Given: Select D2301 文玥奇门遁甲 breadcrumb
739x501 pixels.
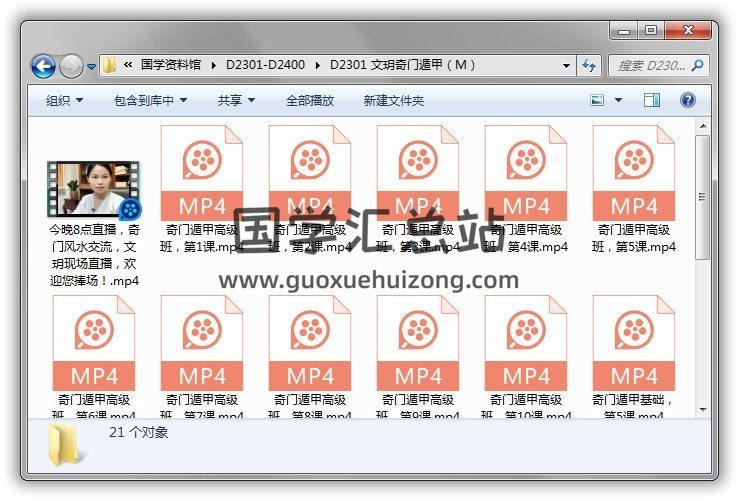Looking at the screenshot, I should click(402, 65).
